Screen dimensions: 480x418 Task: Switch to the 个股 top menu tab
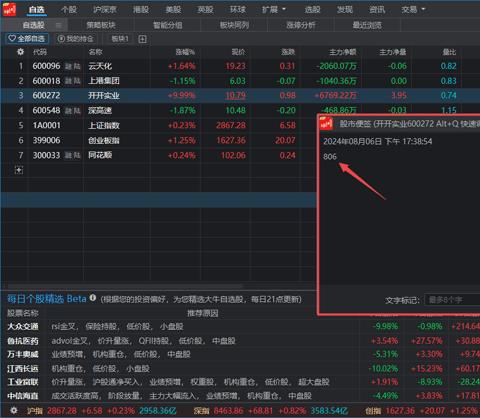click(69, 9)
